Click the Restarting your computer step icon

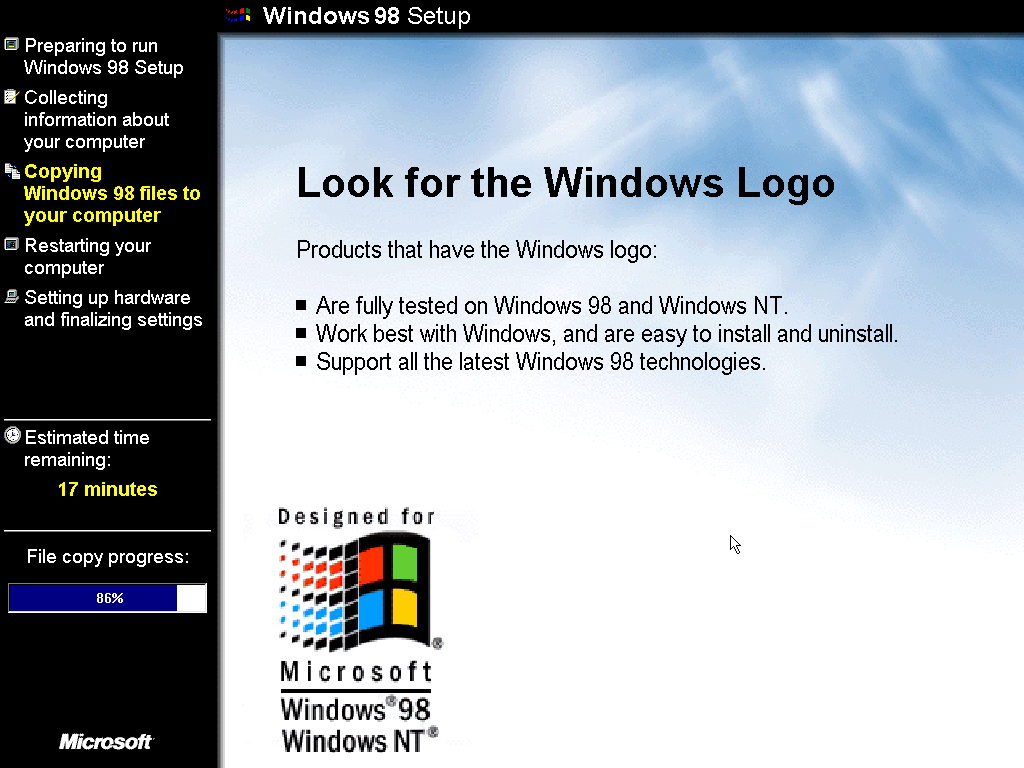11,245
